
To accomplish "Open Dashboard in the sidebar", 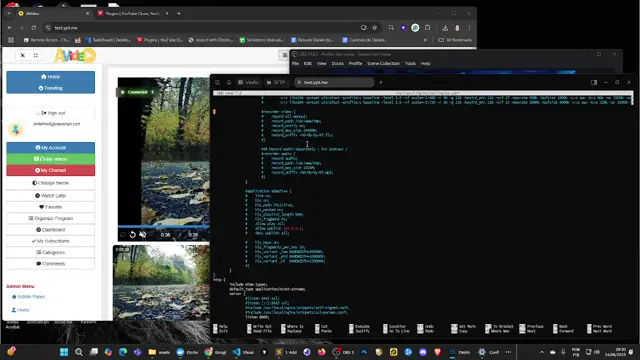I will click(51, 230).
